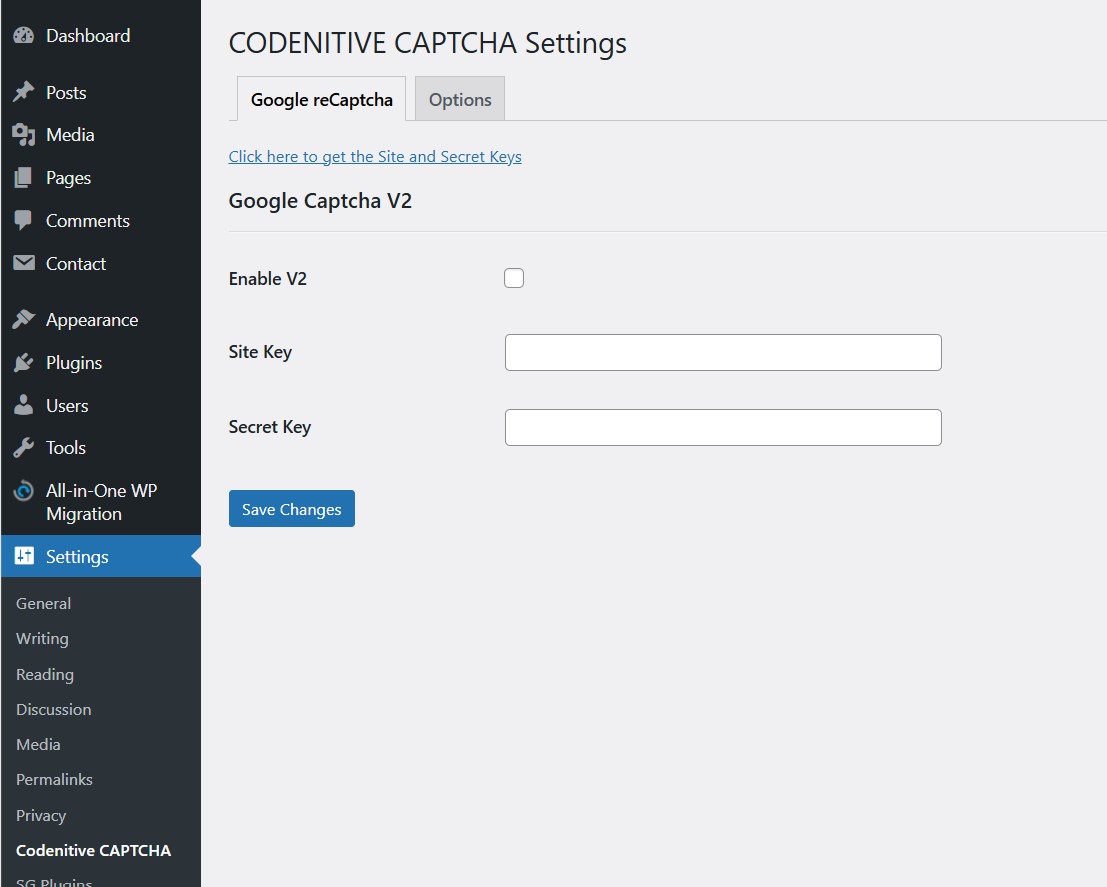Click the Comments bubble icon
The height and width of the screenshot is (887, 1107).
23,220
